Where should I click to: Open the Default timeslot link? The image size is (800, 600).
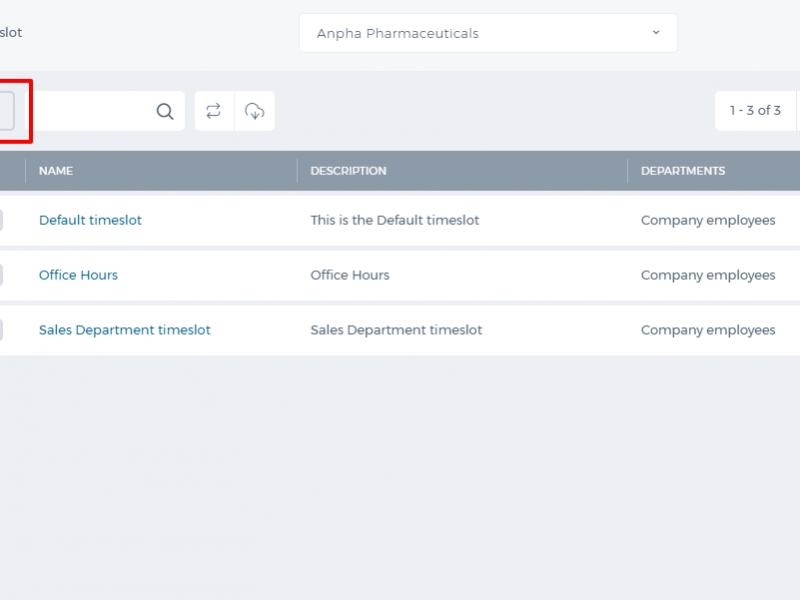click(90, 220)
